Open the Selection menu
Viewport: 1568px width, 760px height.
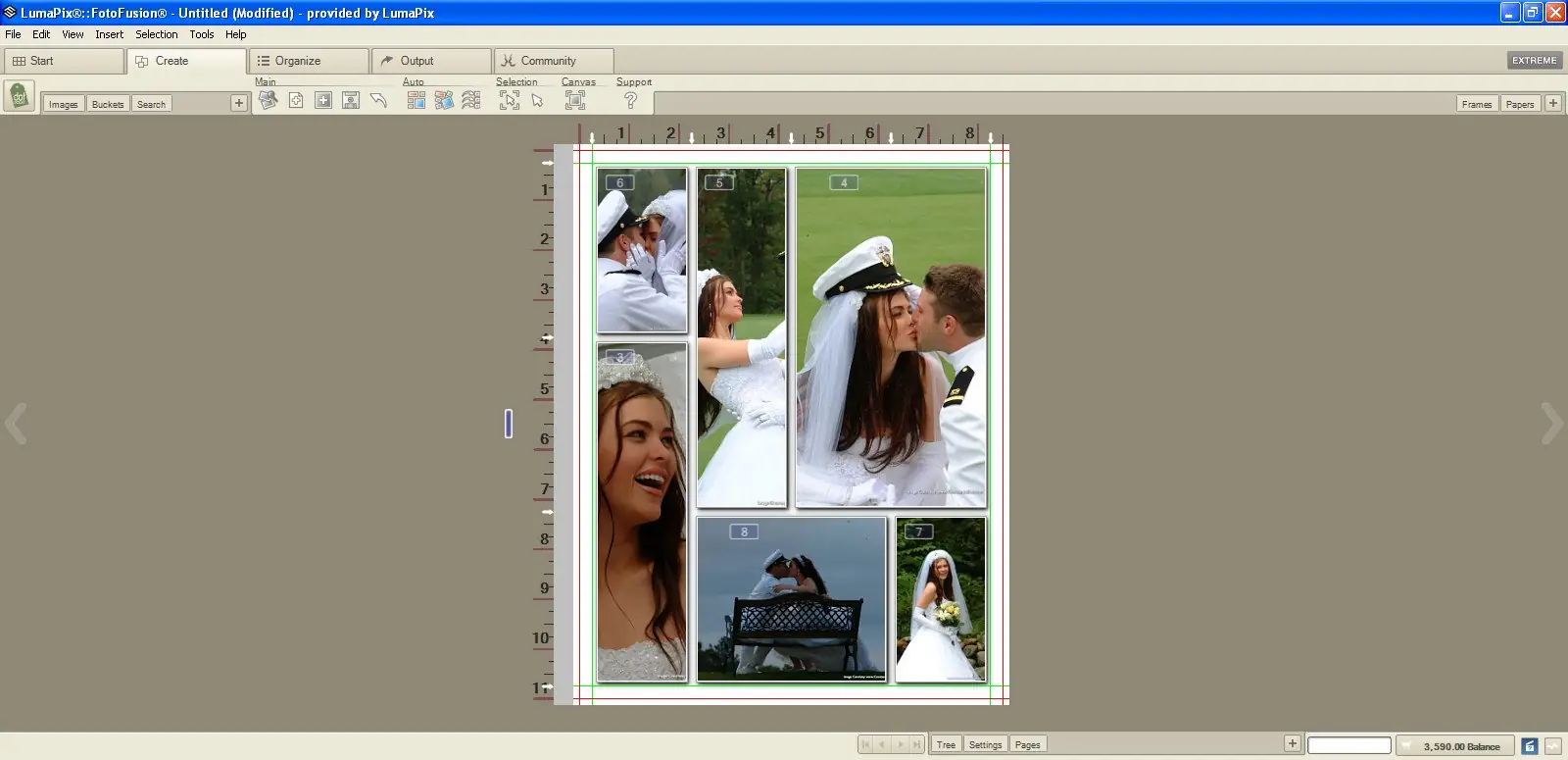click(157, 34)
